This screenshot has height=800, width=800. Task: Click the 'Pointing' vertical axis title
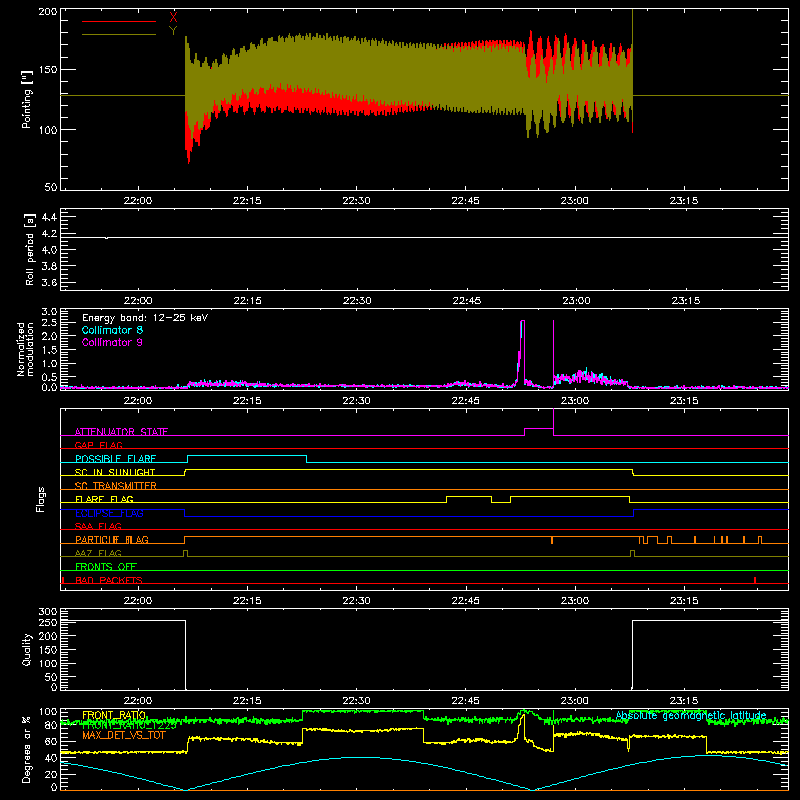(x=27, y=99)
